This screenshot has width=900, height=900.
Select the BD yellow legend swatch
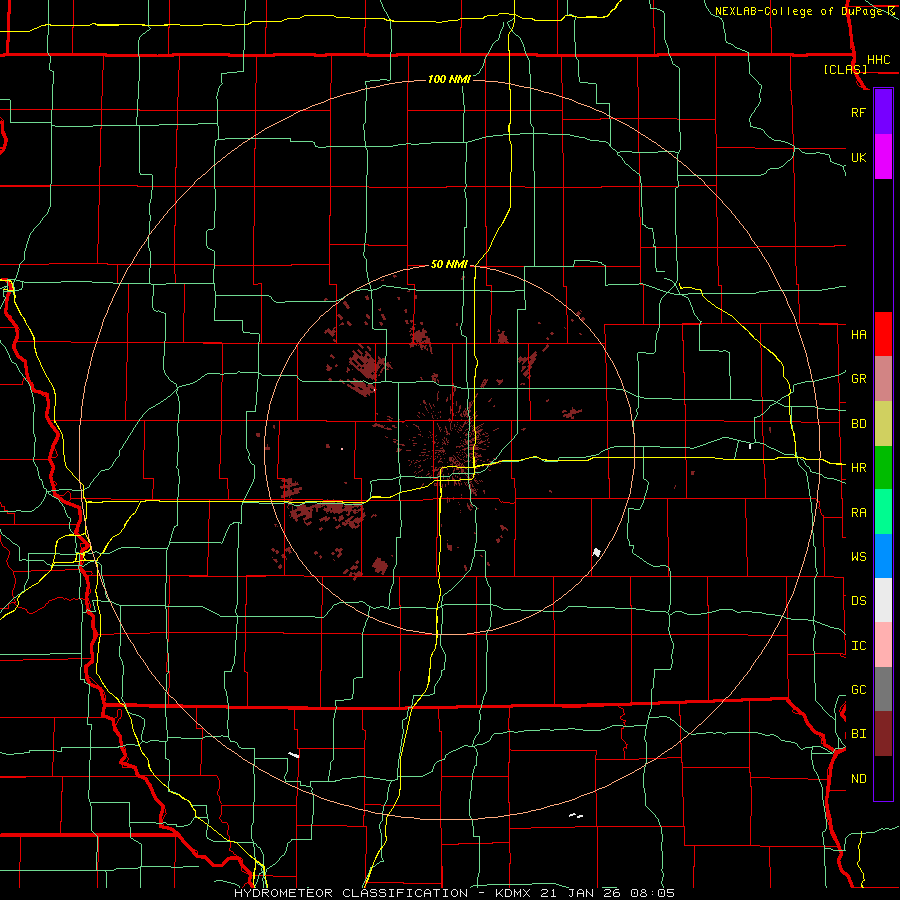point(883,423)
